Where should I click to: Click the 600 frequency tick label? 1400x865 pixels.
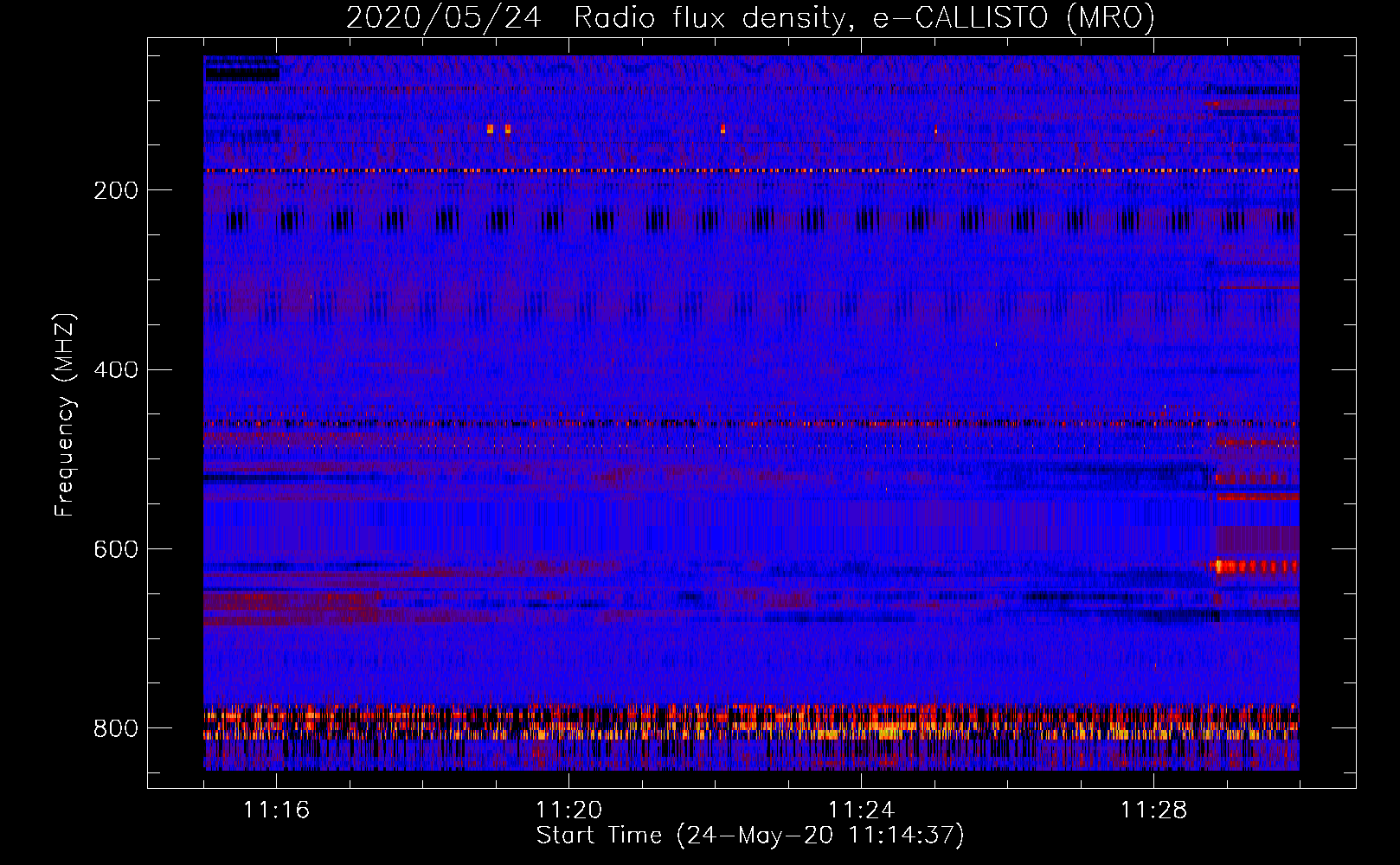116,549
